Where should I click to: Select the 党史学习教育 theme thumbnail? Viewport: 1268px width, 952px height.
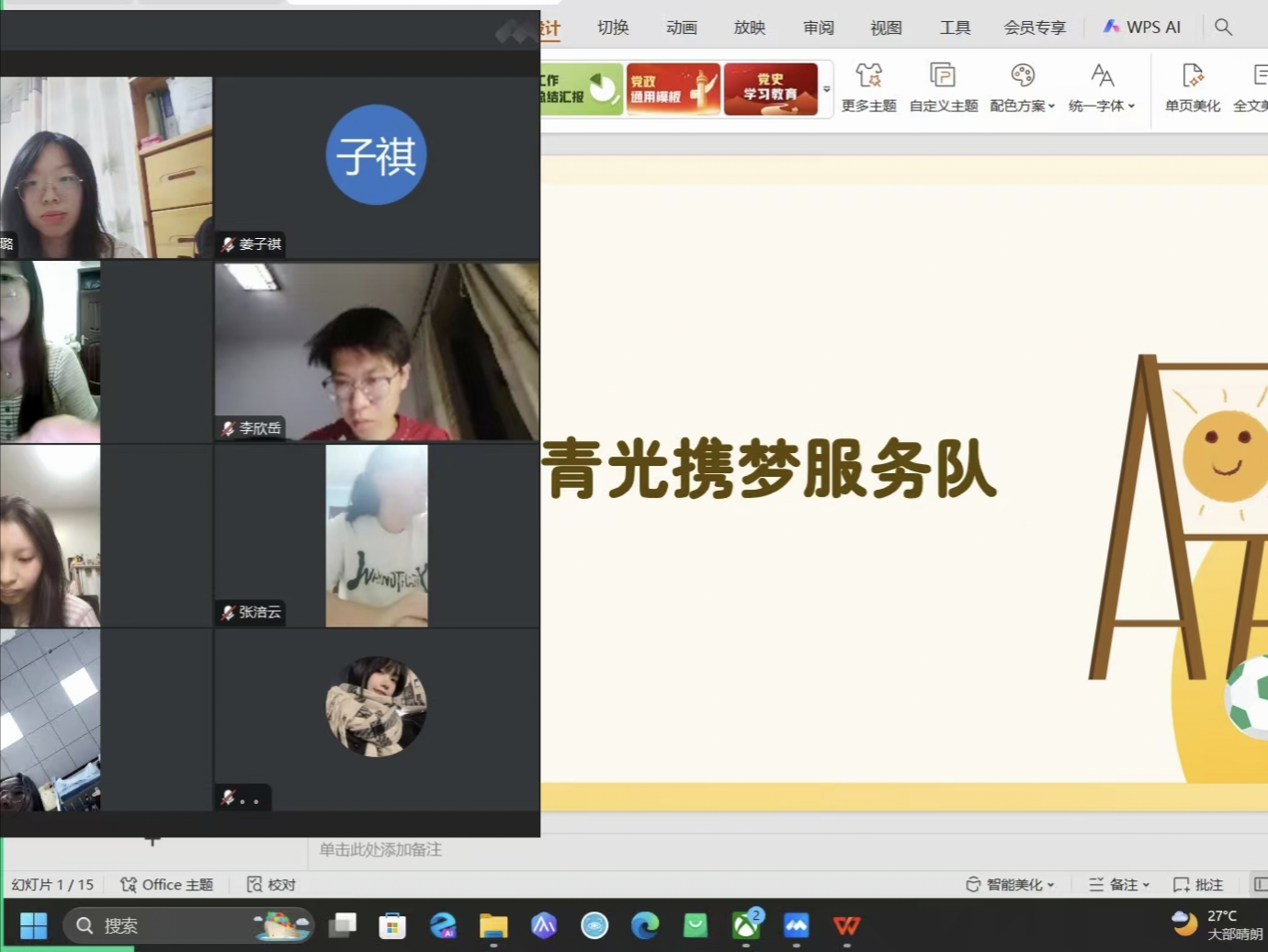click(770, 88)
